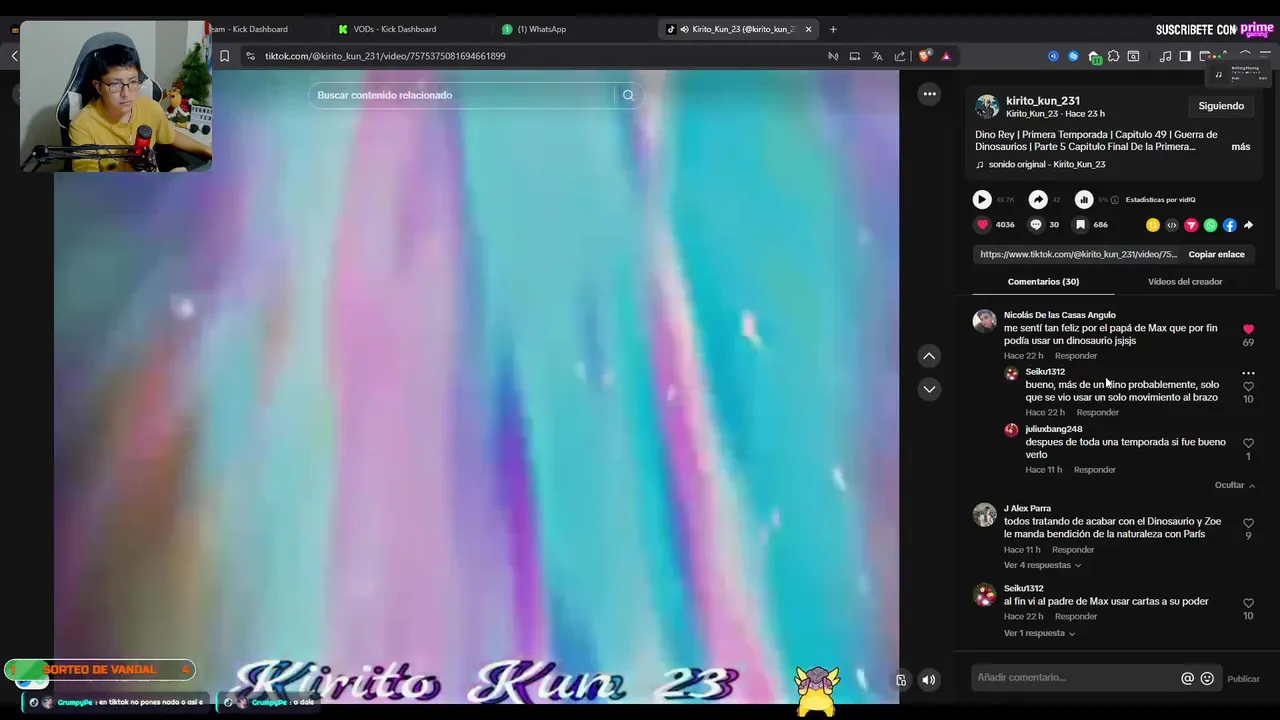Like the Seiku1312 comment about padre de Max
1280x720 pixels.
point(1248,603)
